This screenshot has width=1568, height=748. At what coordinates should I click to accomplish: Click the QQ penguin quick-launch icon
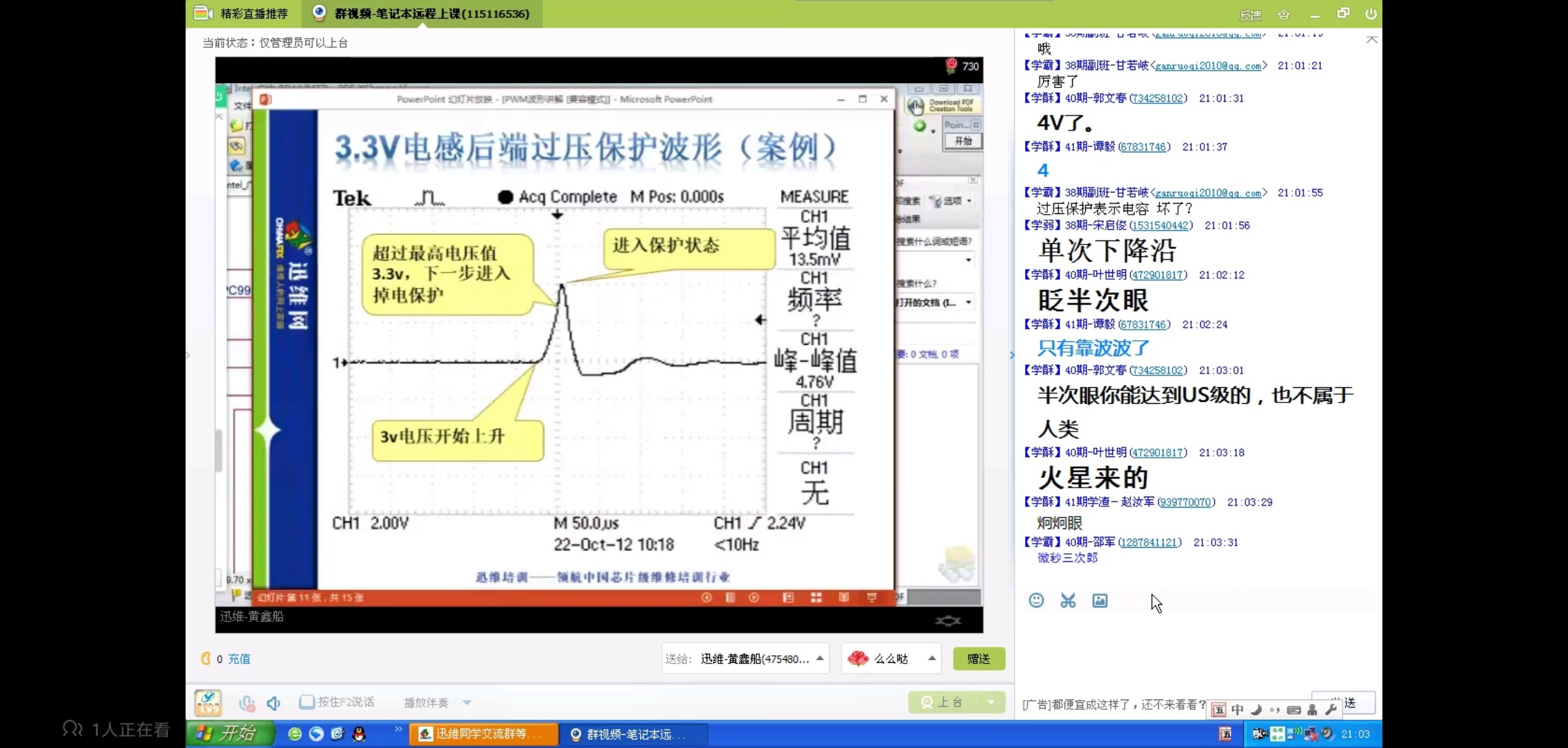[359, 734]
